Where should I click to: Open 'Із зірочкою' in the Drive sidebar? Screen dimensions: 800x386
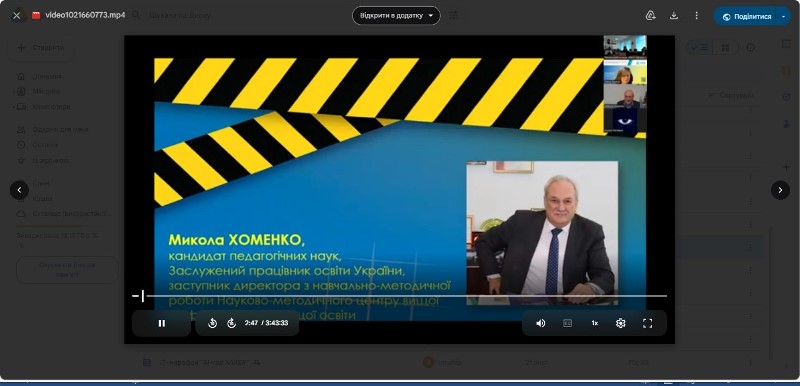43,160
